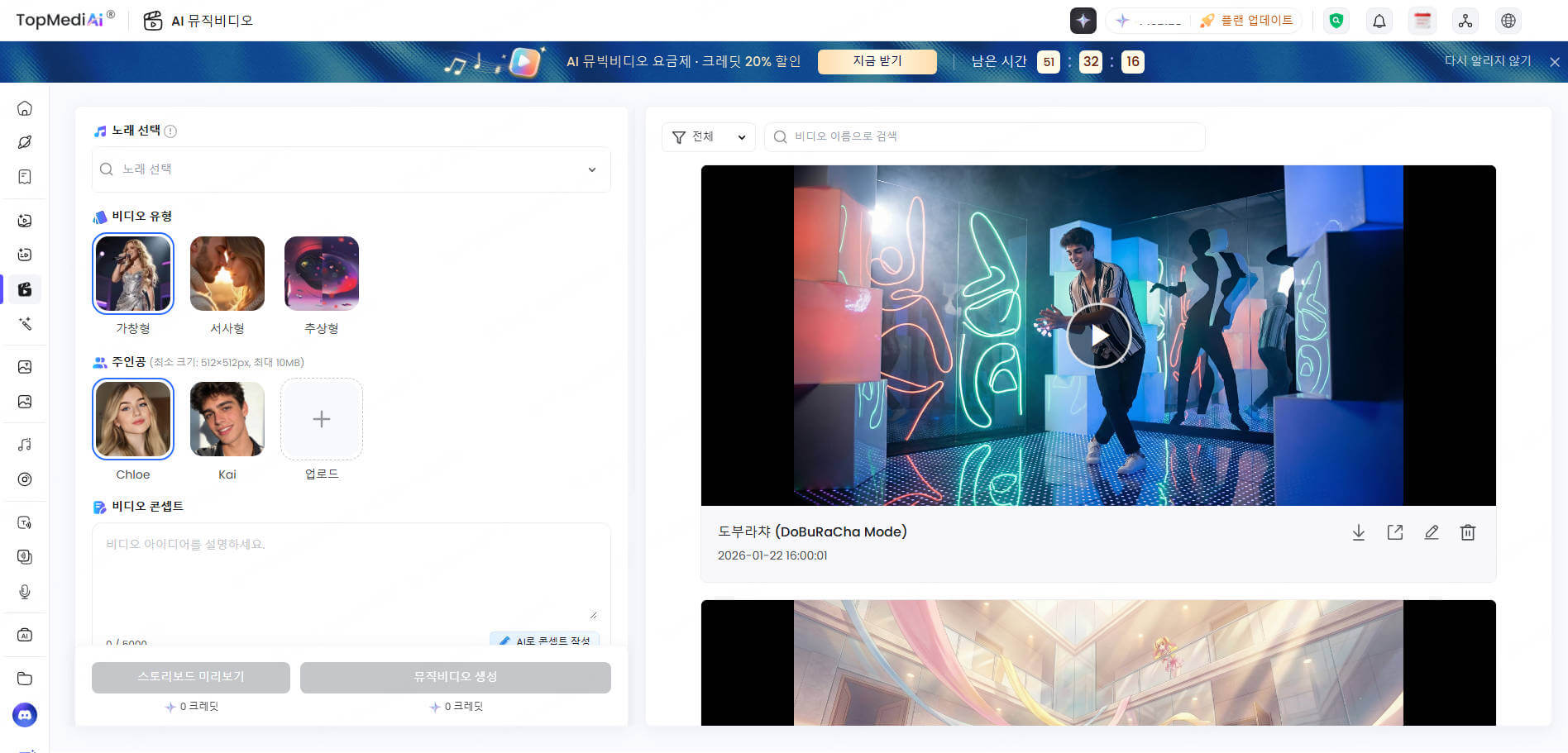Play the DoBuRaCha Mode video preview
The height and width of the screenshot is (753, 1568).
pyautogui.click(x=1098, y=336)
